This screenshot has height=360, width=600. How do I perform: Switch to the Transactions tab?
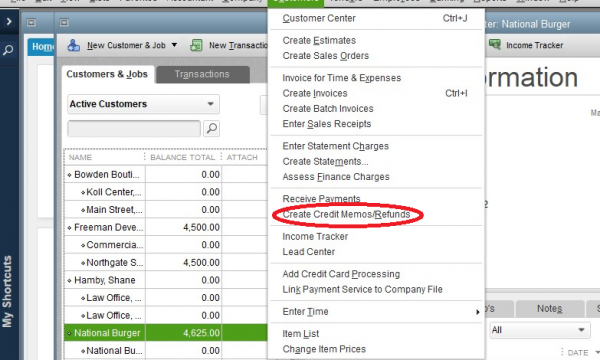(203, 74)
